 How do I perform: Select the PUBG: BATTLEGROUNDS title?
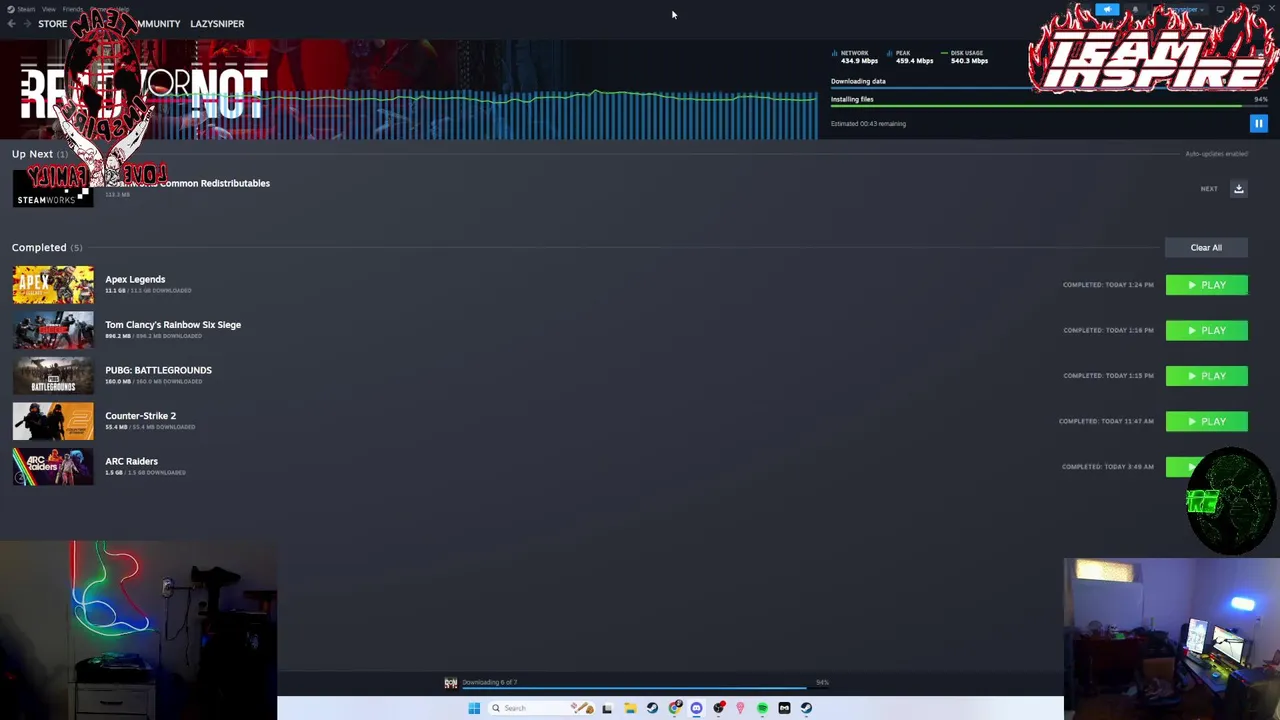click(158, 370)
